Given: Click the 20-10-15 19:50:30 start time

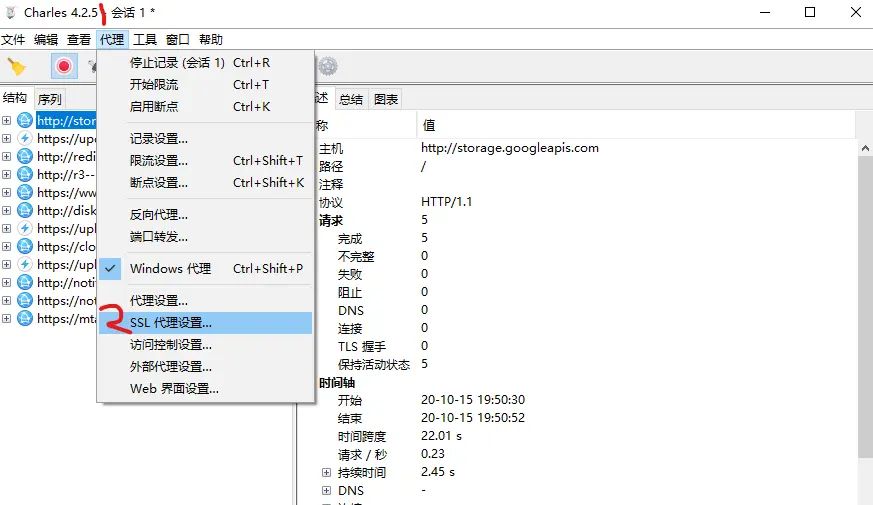Looking at the screenshot, I should (x=473, y=400).
